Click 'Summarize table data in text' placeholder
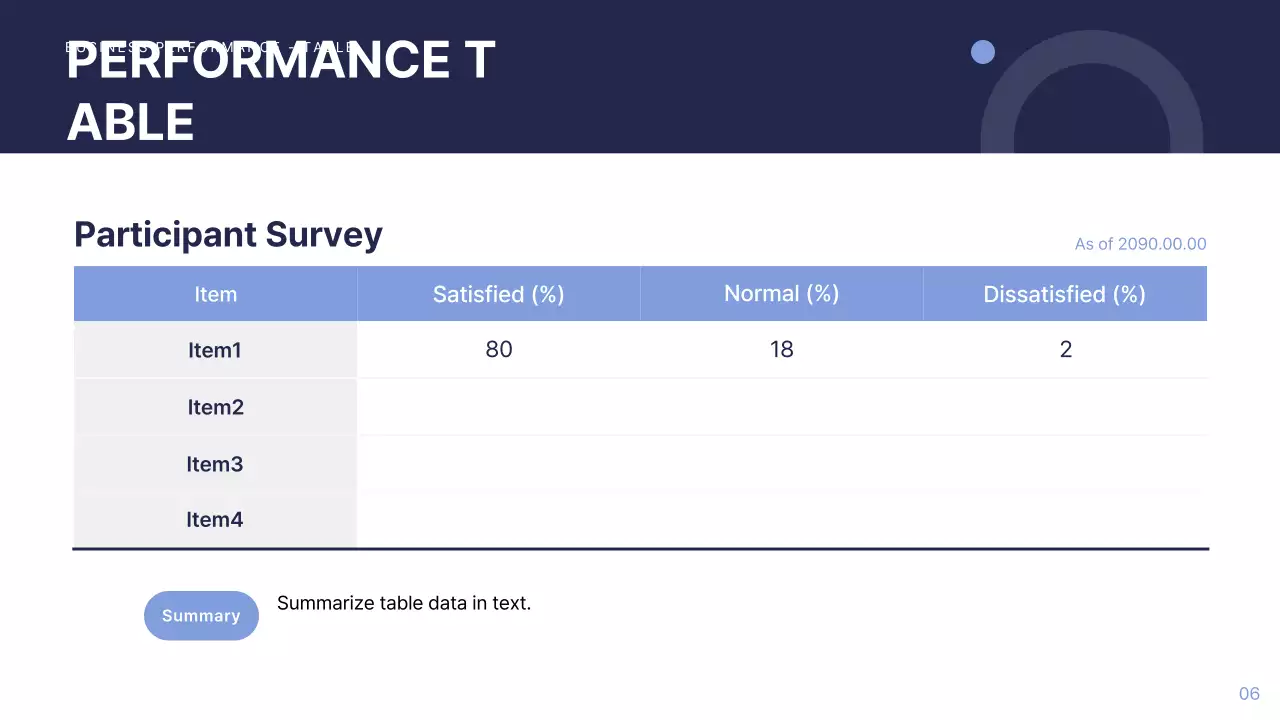 click(x=404, y=603)
